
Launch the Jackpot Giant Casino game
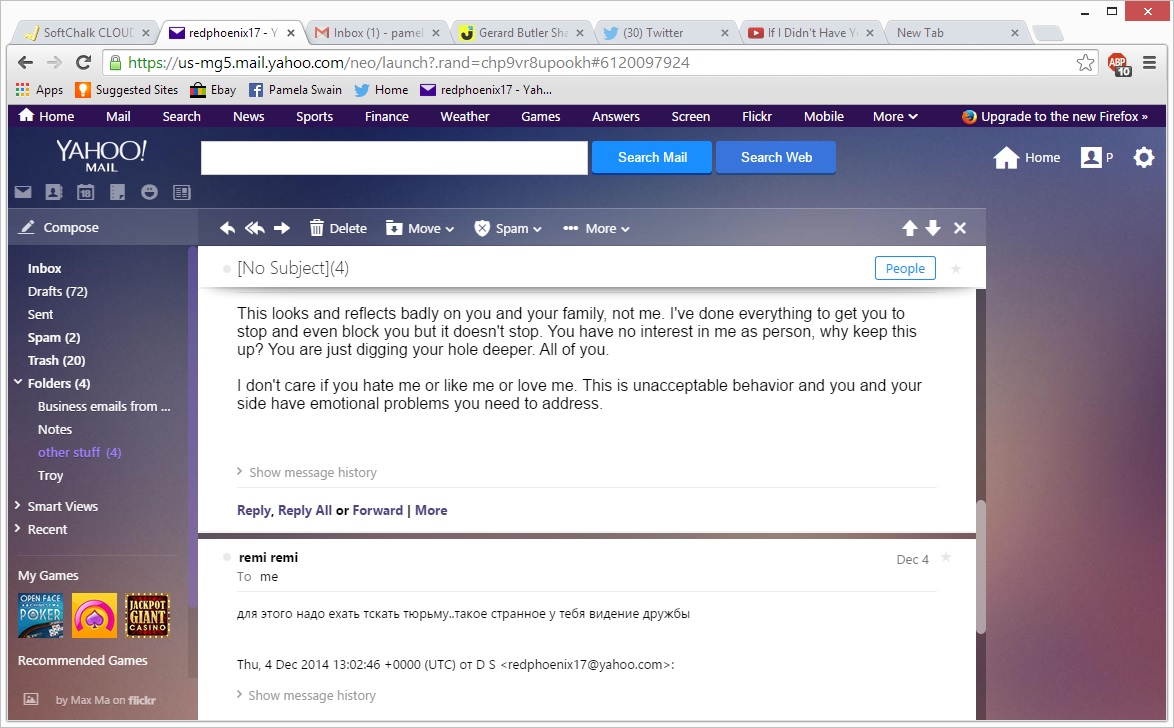coord(147,615)
